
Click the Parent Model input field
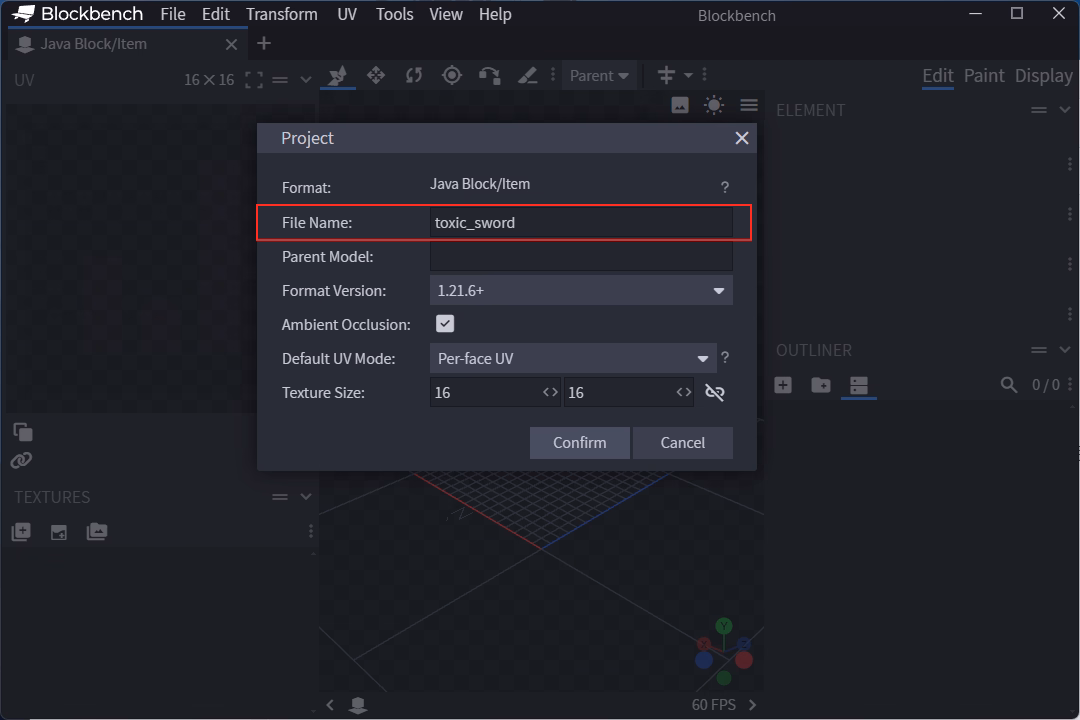581,256
